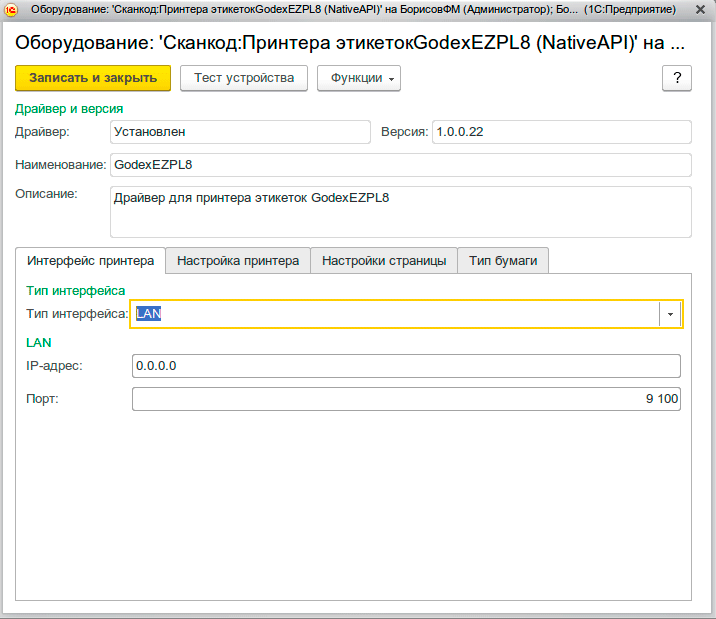Click the IP-адрес input field
716x619 pixels.
coord(406,366)
